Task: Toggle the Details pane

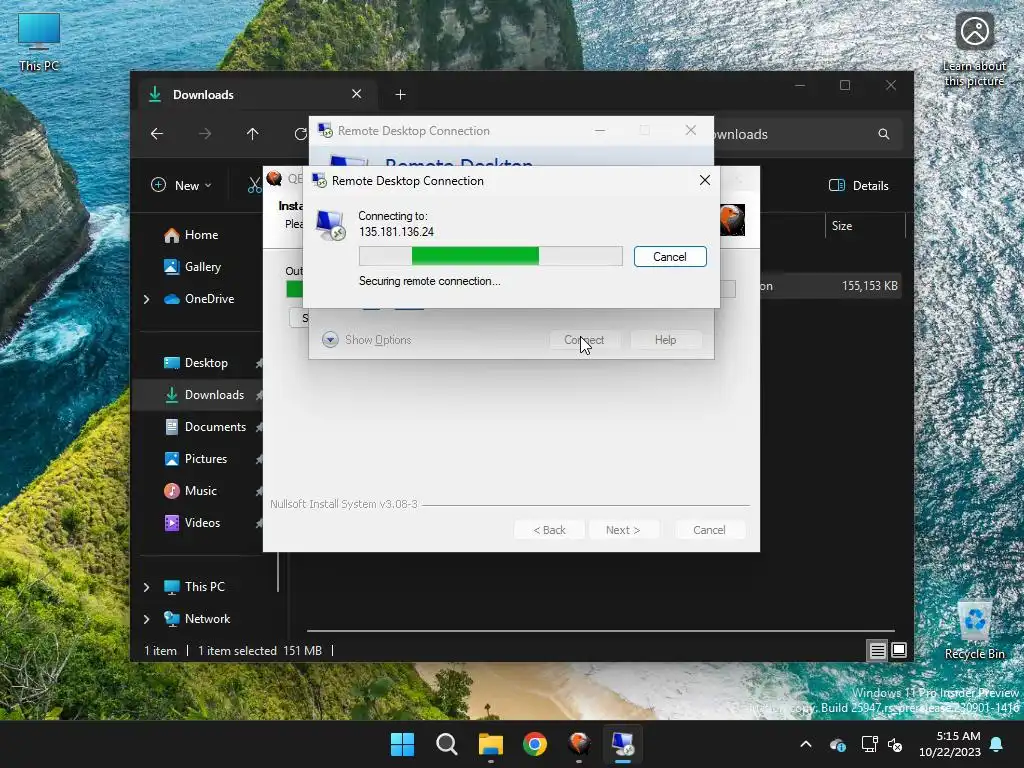Action: (859, 185)
